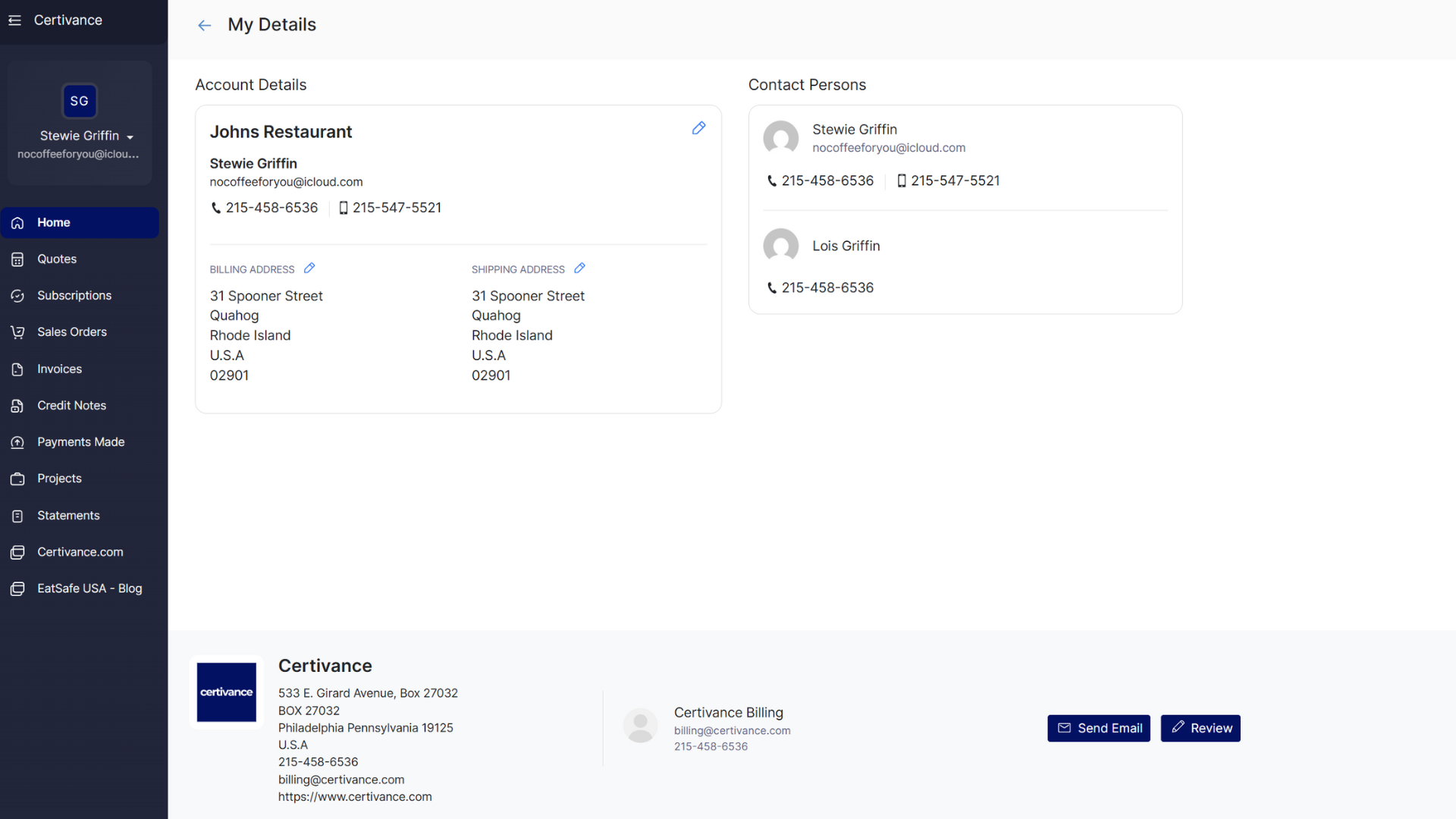Expand Stewie Griffin user dropdown arrow

coord(130,137)
